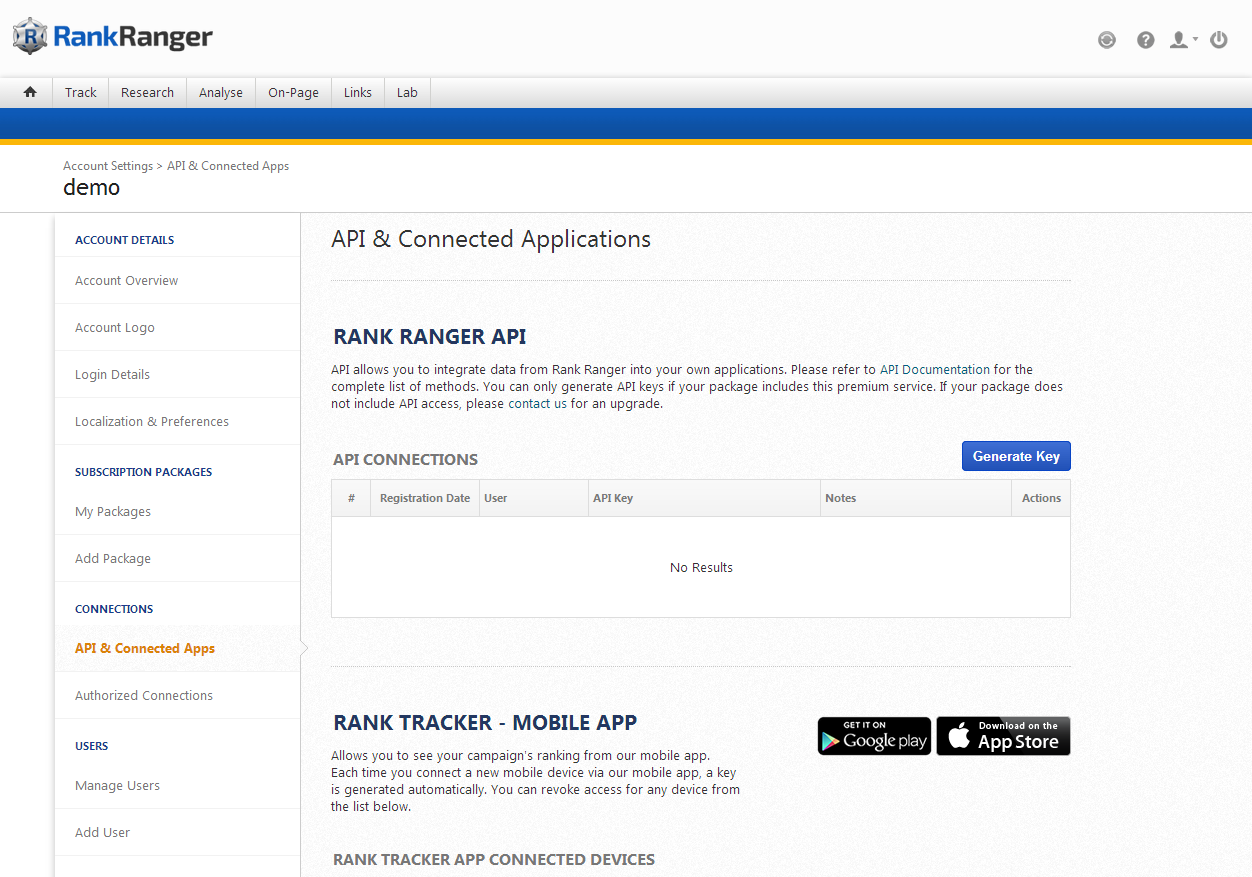
Task: Open the Track menu
Action: (81, 92)
